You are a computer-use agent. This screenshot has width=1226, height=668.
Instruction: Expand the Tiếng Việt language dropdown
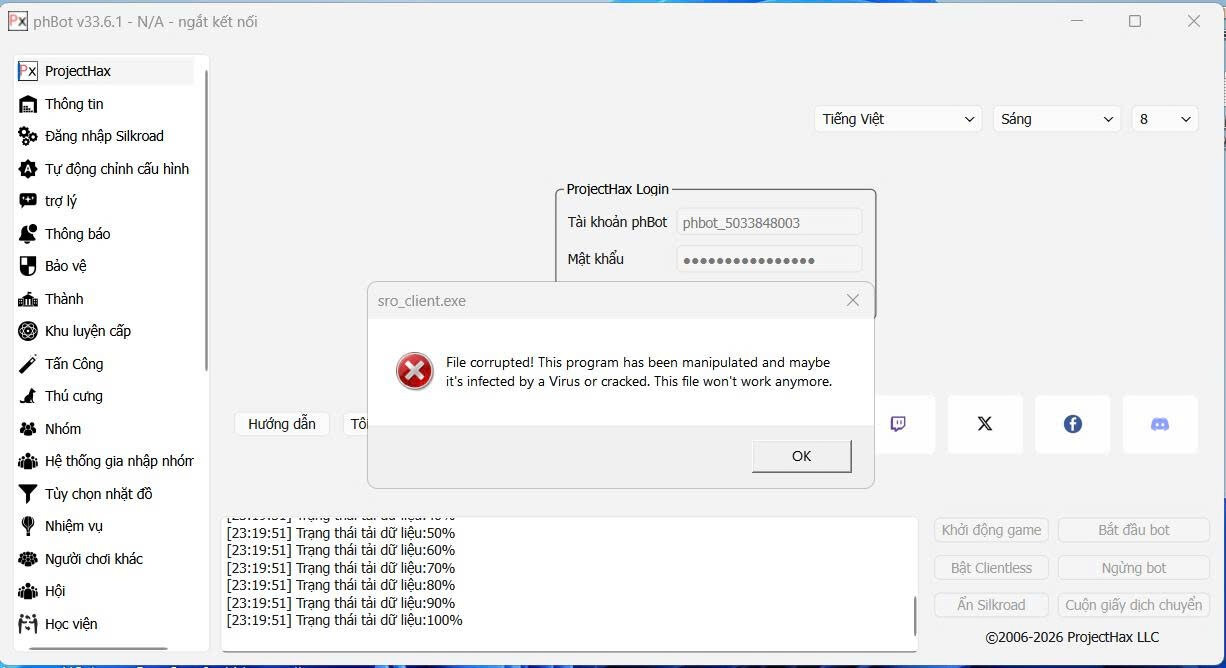click(898, 119)
